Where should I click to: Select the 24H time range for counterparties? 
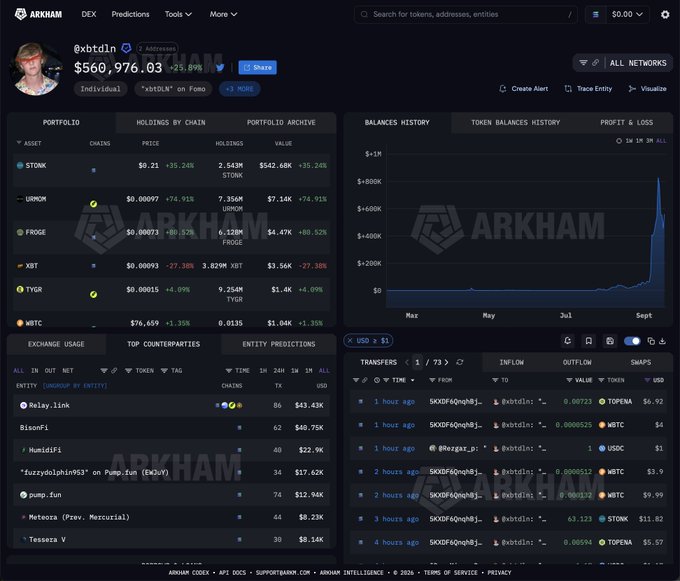[x=279, y=371]
